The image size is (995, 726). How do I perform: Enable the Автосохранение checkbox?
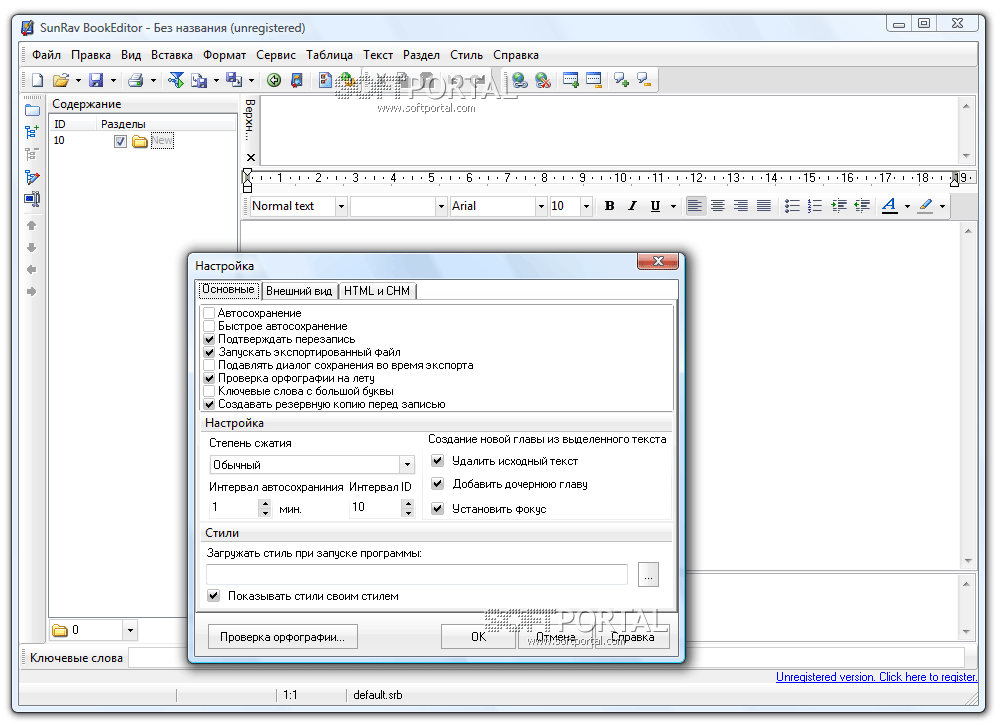point(209,313)
